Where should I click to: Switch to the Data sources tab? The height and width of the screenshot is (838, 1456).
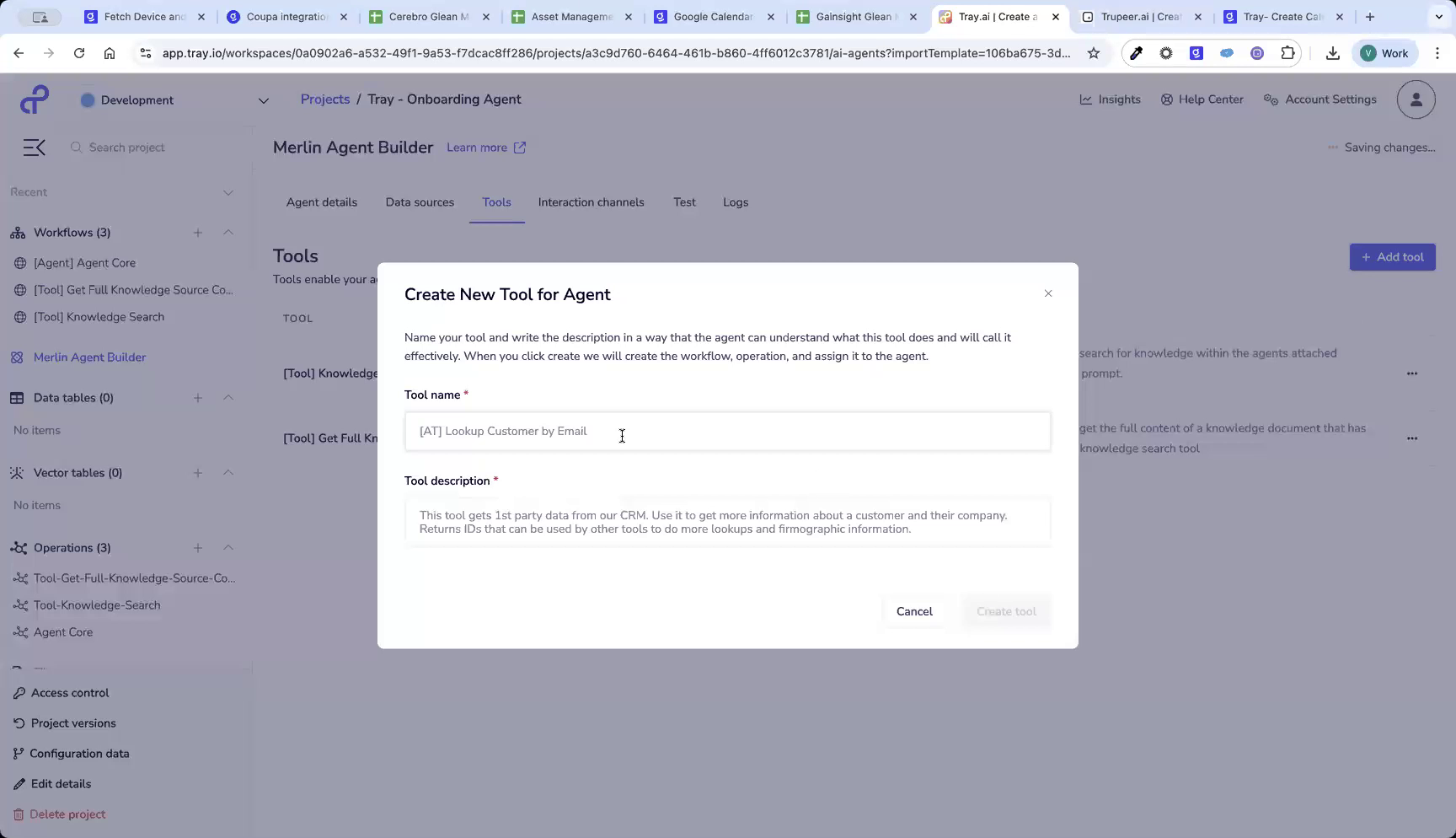click(419, 202)
